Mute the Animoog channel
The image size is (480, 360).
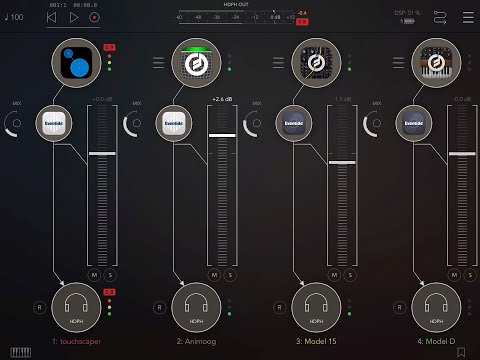tap(214, 275)
